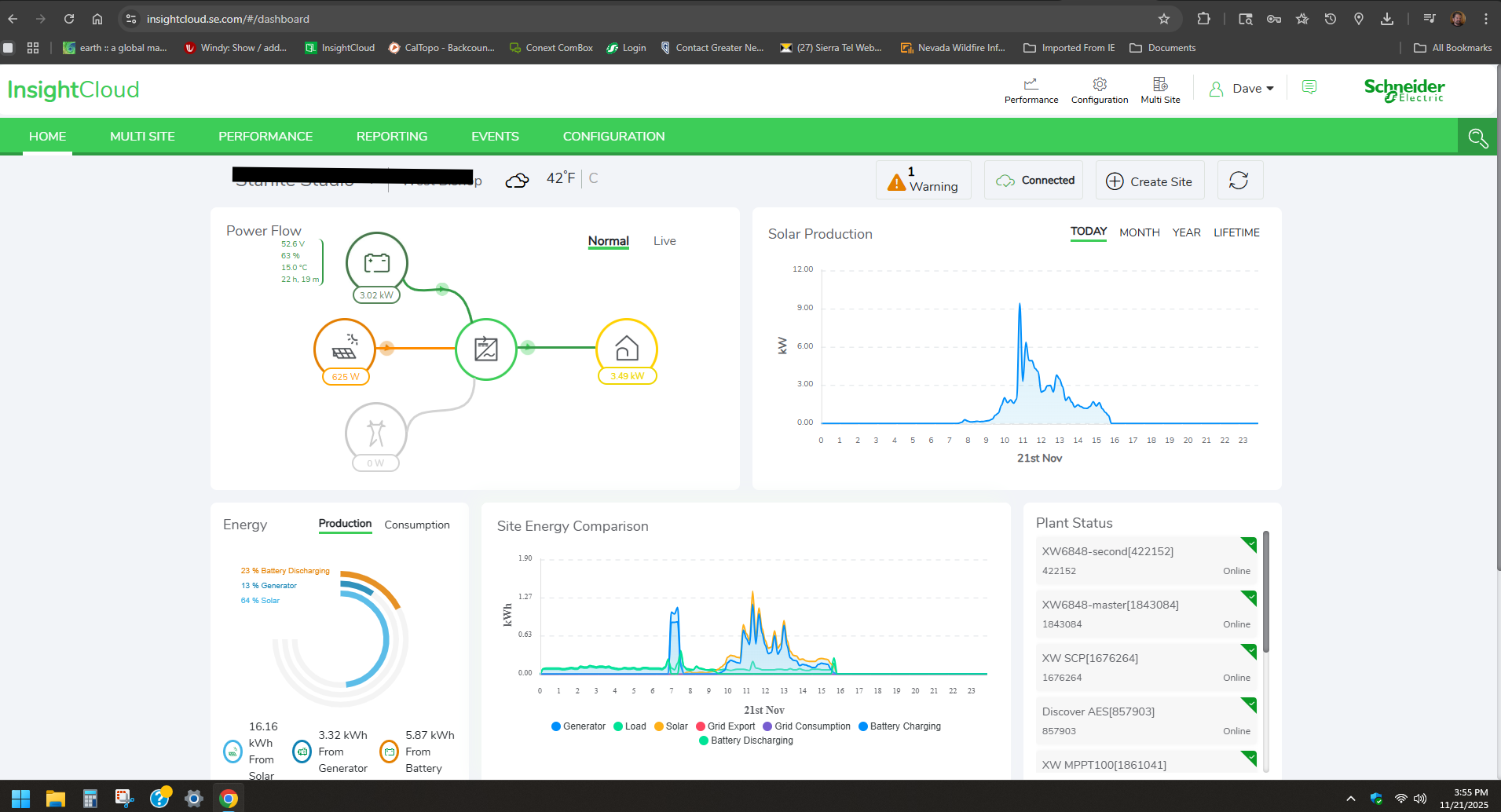Click the inverter icon in Power Flow
Image resolution: width=1501 pixels, height=812 pixels.
coord(486,349)
